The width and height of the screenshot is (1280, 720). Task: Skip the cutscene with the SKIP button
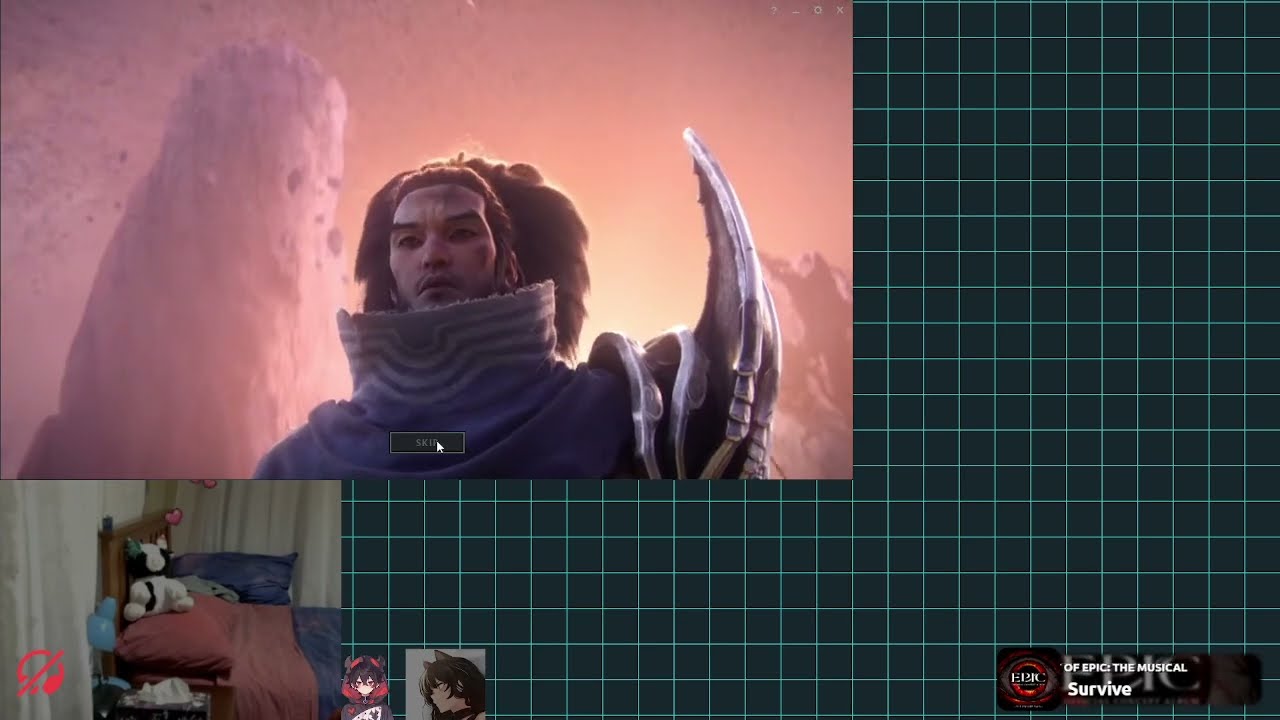tap(427, 443)
